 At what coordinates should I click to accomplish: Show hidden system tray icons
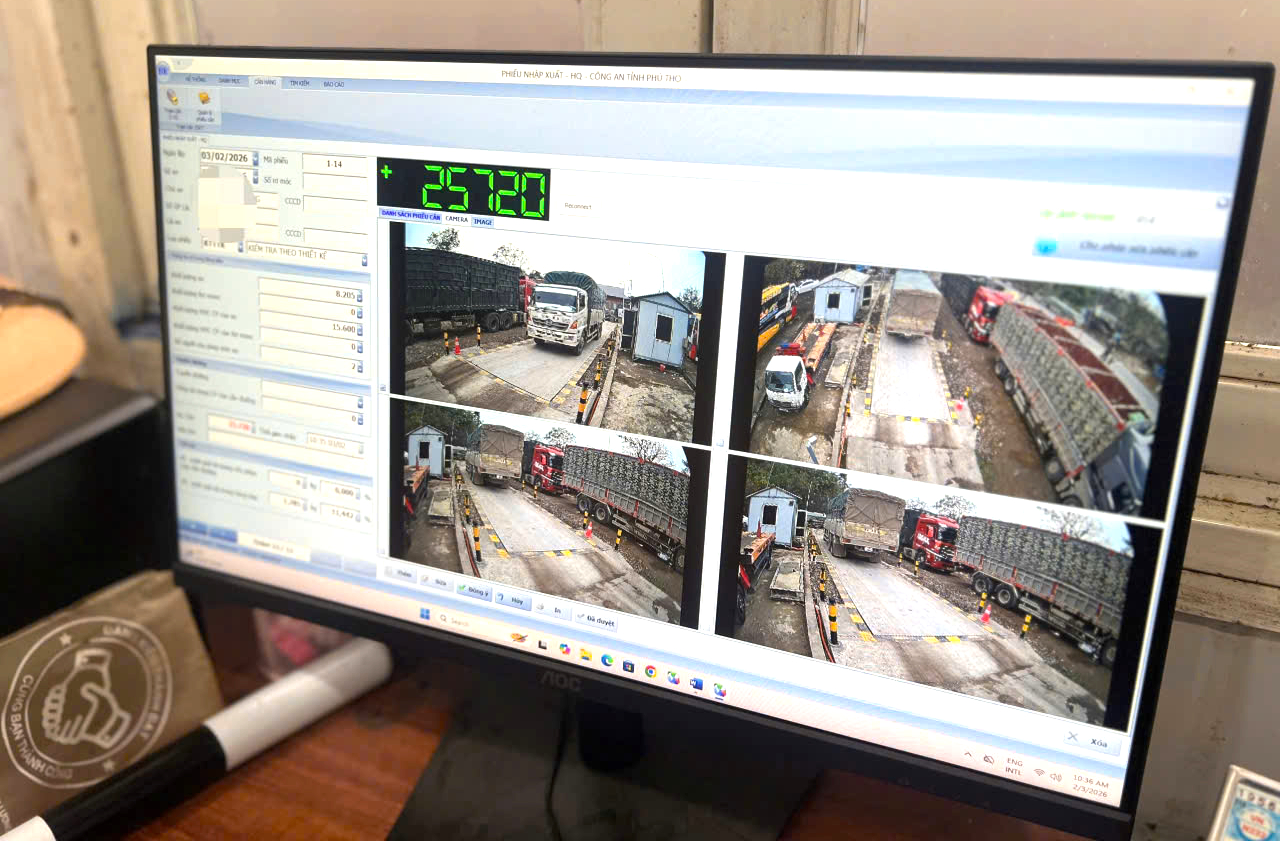[x=967, y=755]
